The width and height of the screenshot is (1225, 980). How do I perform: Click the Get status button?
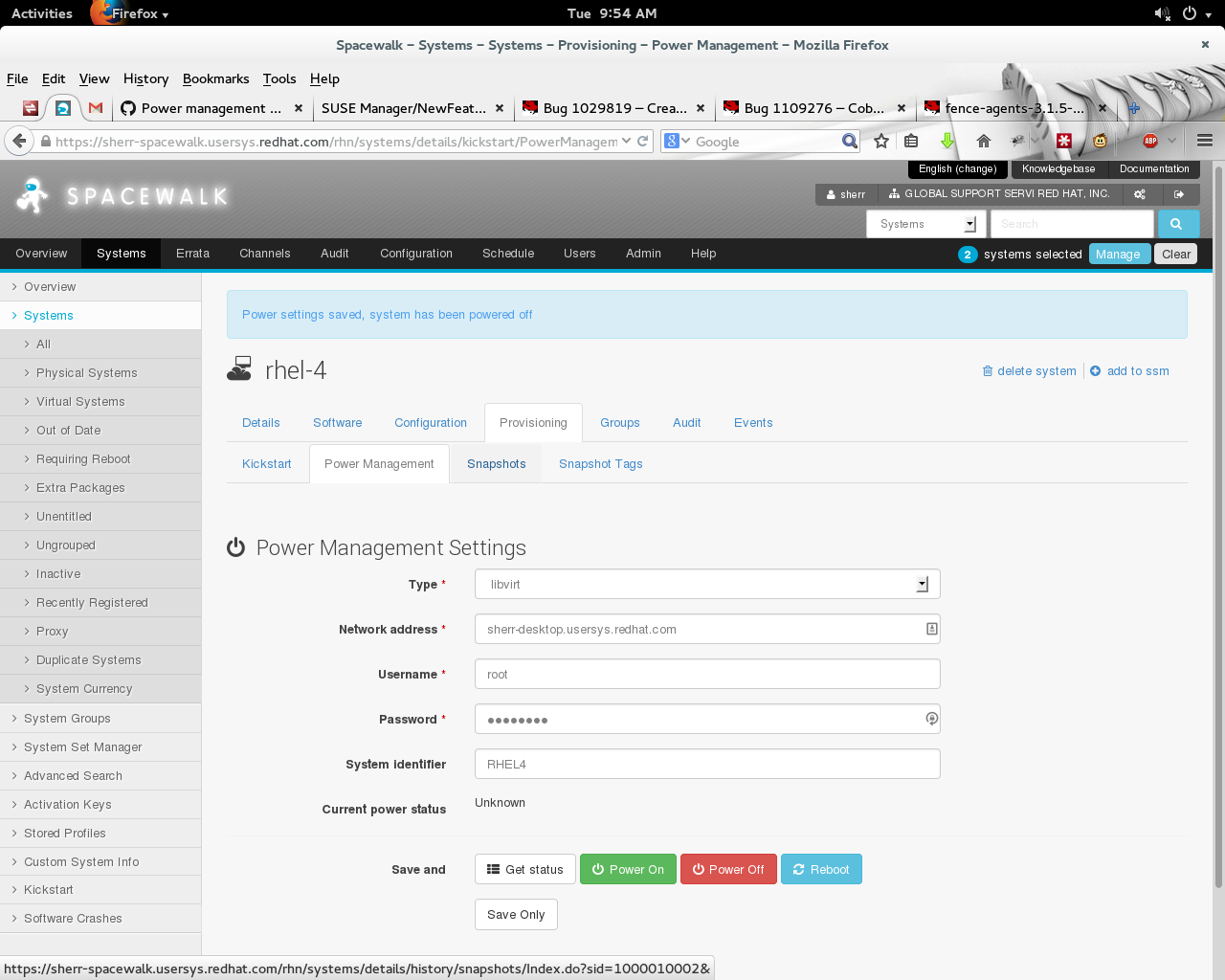coord(525,869)
